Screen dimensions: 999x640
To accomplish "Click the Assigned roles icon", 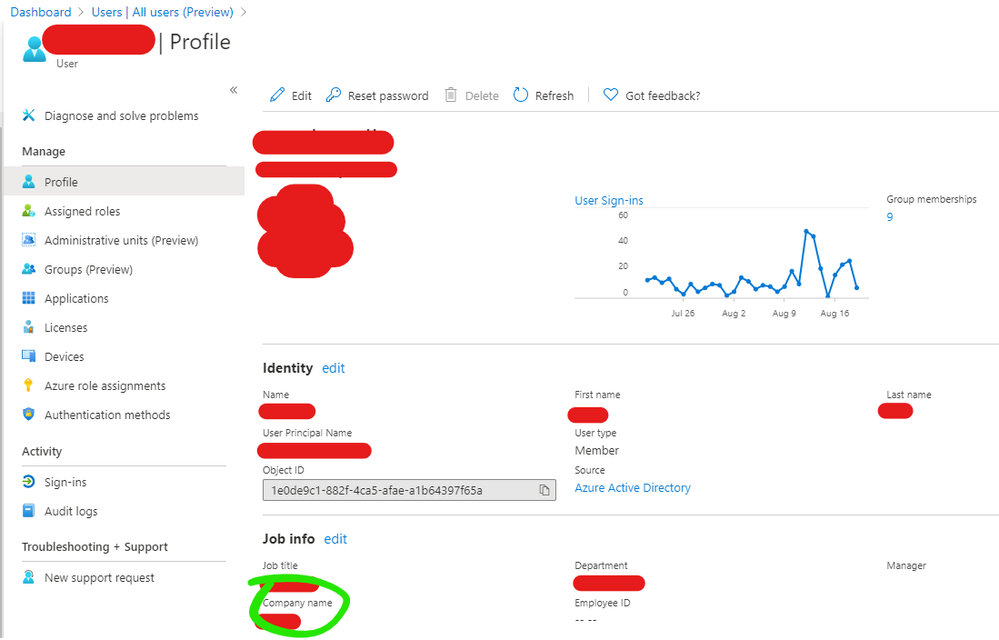I will pos(29,211).
